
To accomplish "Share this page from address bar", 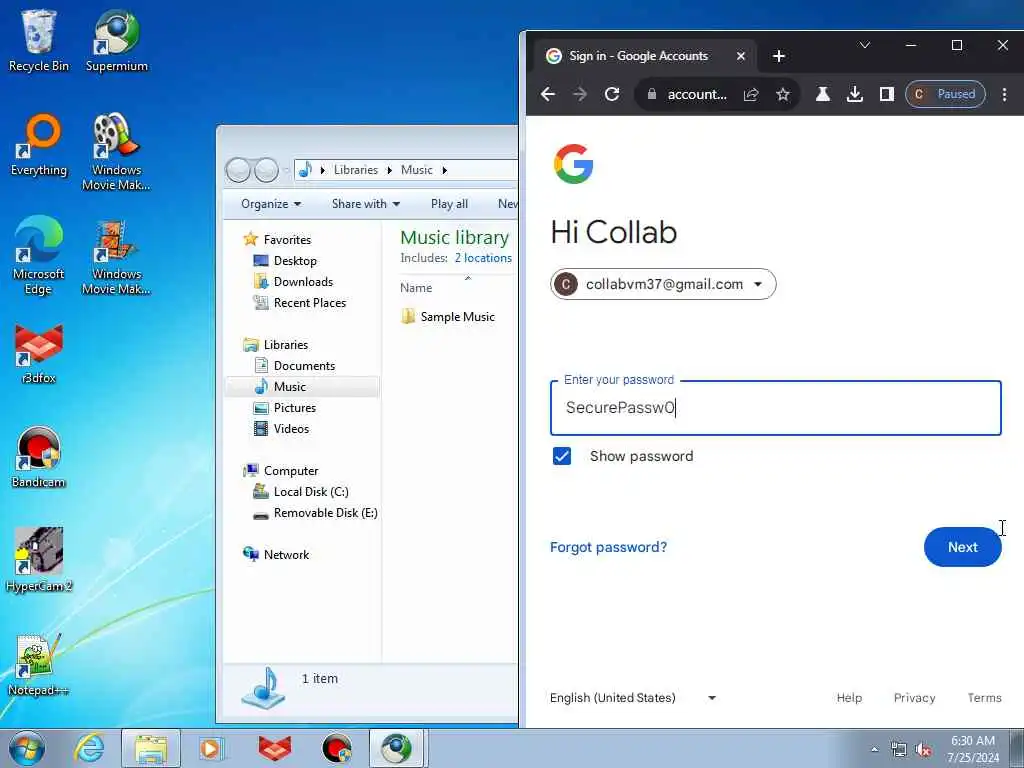I will point(751,95).
